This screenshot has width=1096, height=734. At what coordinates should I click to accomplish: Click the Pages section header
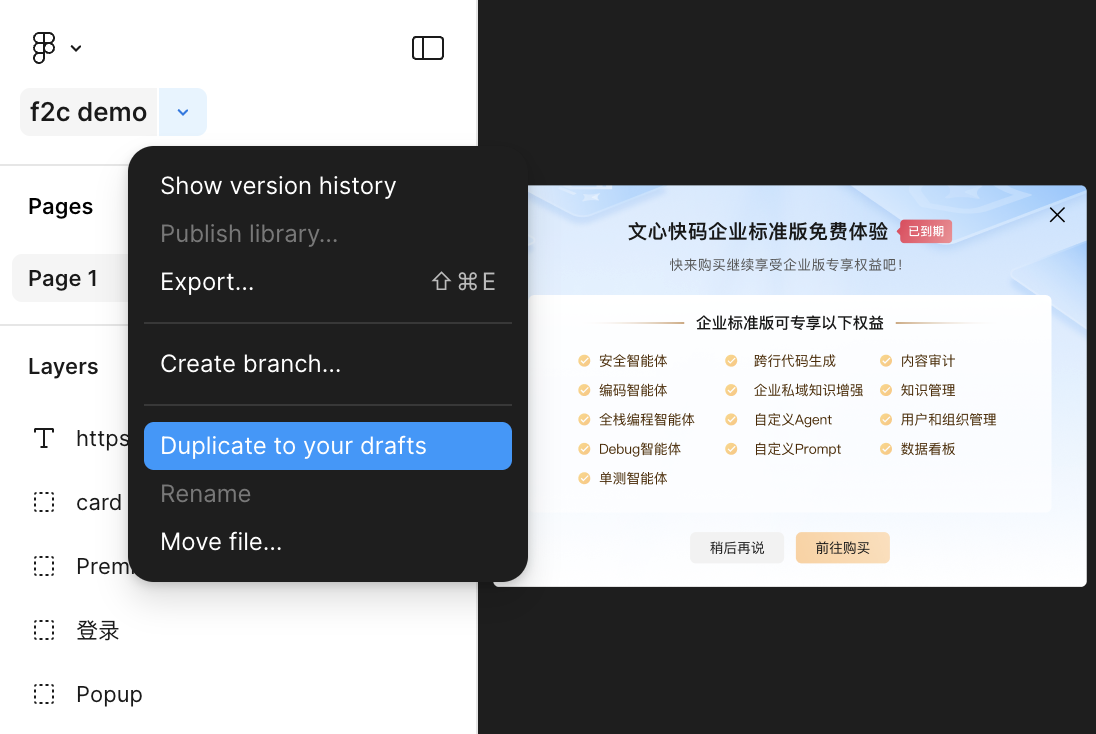61,206
